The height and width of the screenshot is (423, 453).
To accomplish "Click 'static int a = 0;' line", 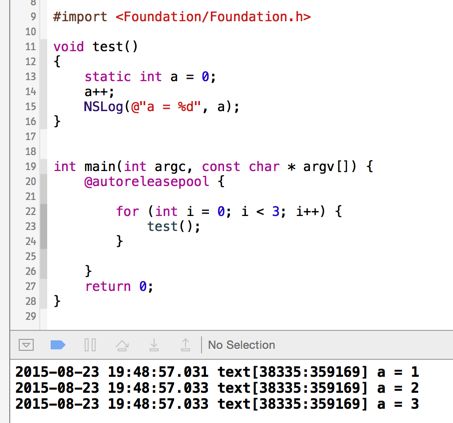I will tap(150, 77).
